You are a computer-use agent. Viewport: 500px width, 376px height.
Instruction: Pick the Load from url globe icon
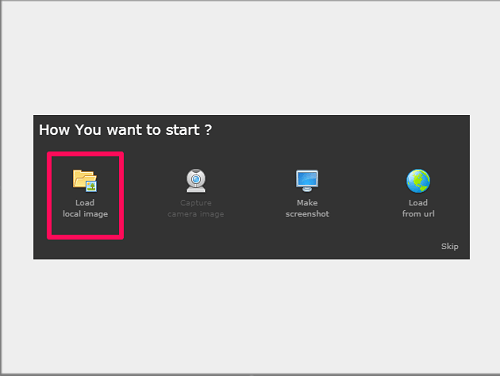coord(418,181)
